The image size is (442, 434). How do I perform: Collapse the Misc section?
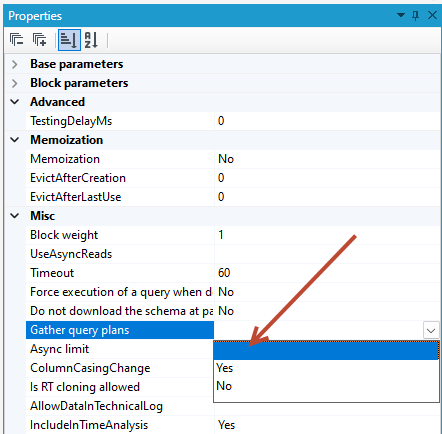click(x=15, y=216)
